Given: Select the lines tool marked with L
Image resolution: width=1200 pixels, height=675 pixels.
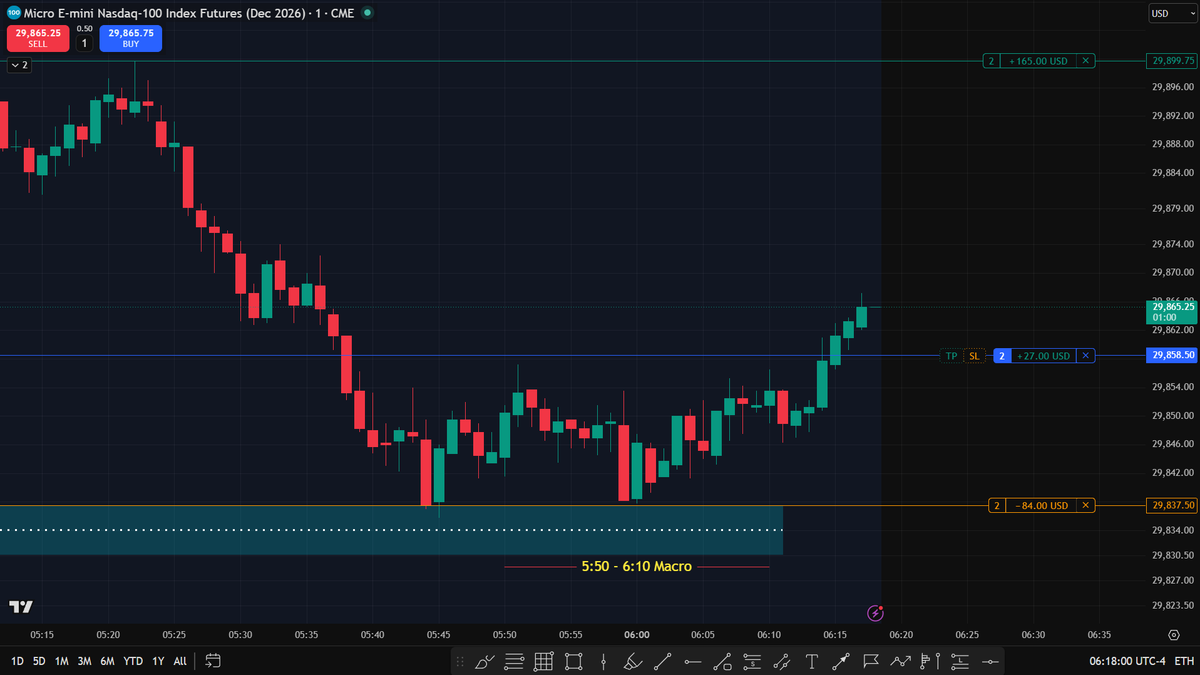Looking at the screenshot, I should (x=960, y=661).
